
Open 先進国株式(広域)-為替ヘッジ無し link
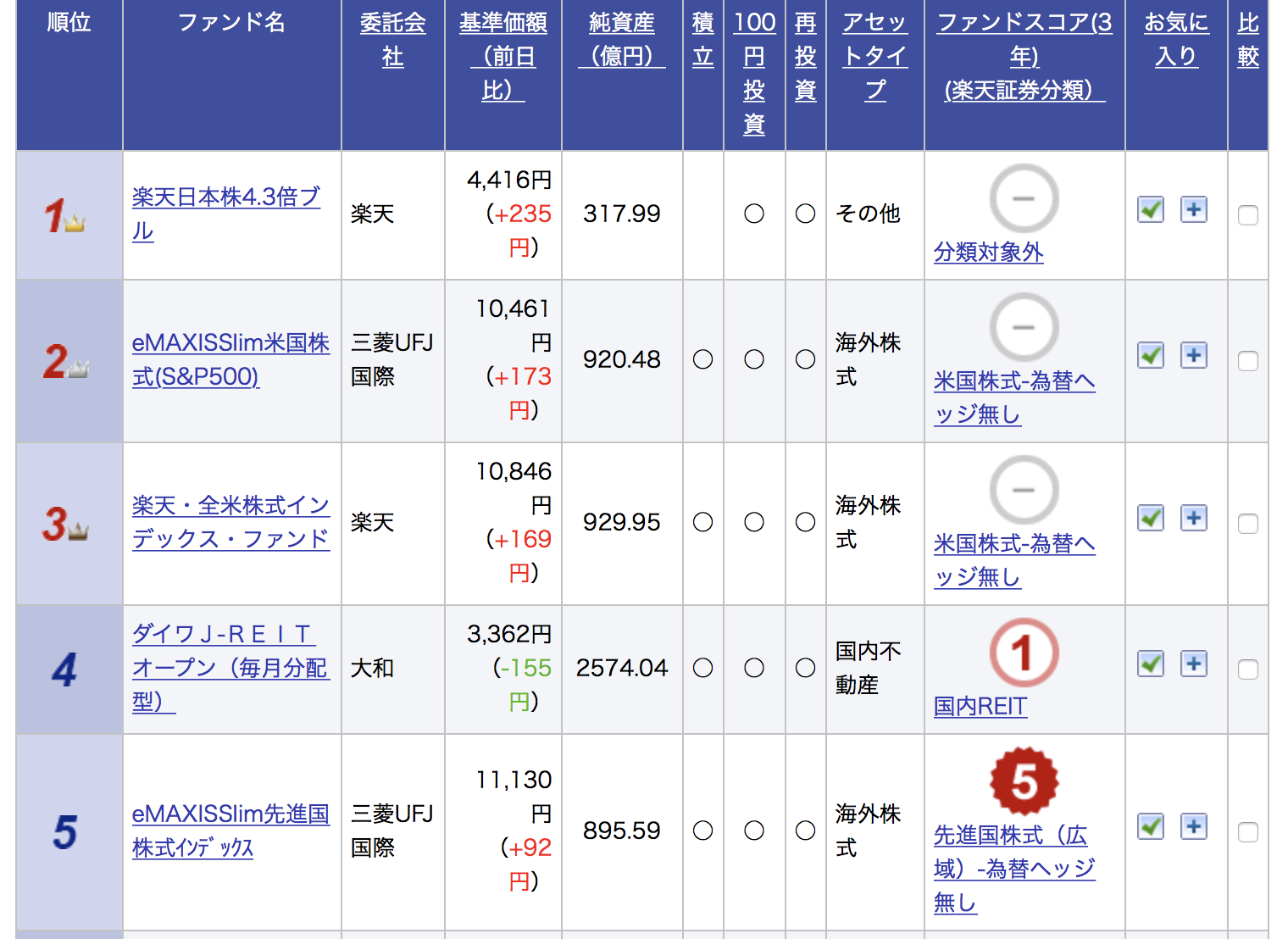(1014, 870)
